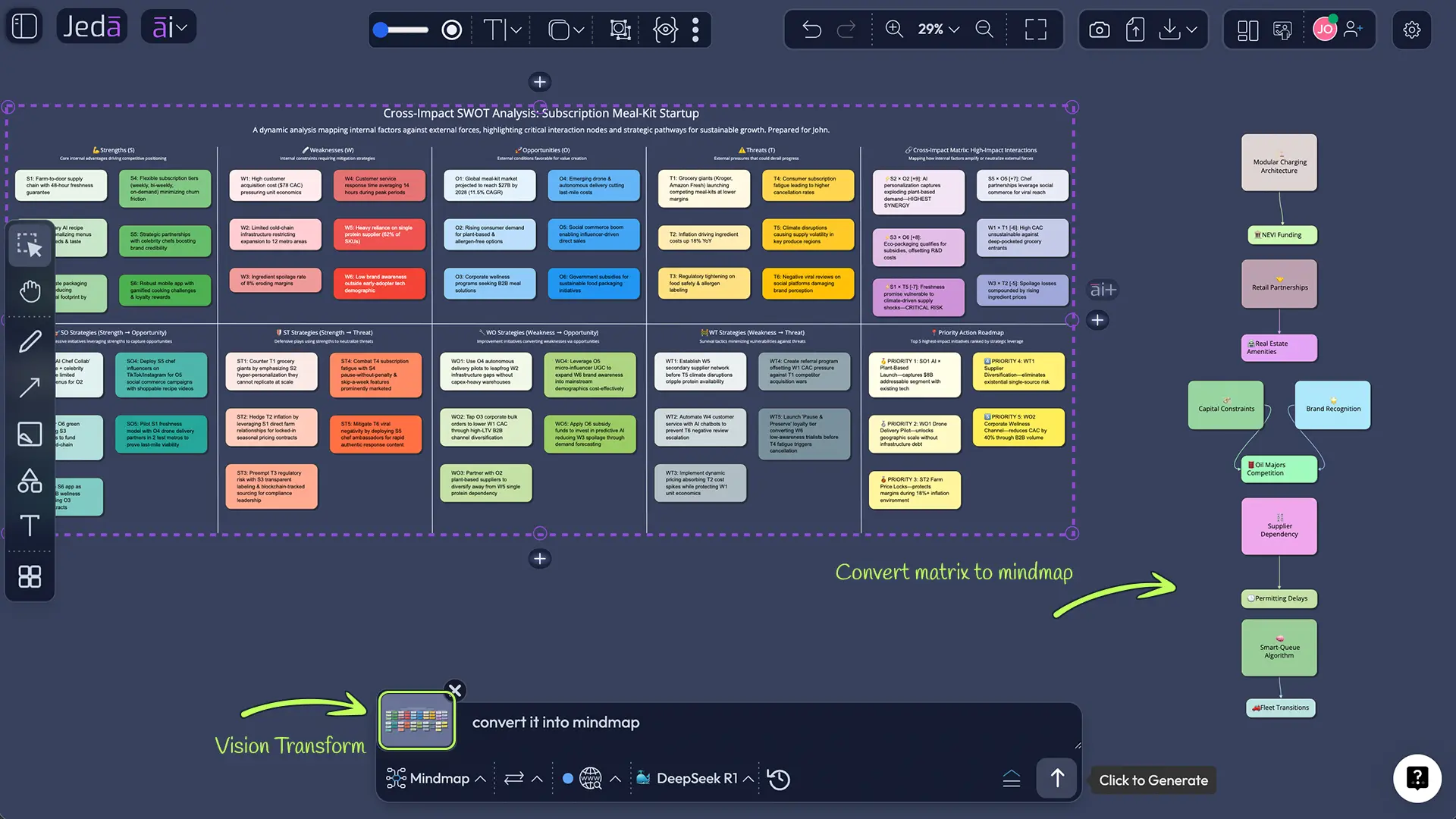The width and height of the screenshot is (1456, 819).
Task: Open the 29% zoom level dropdown
Action: (939, 29)
